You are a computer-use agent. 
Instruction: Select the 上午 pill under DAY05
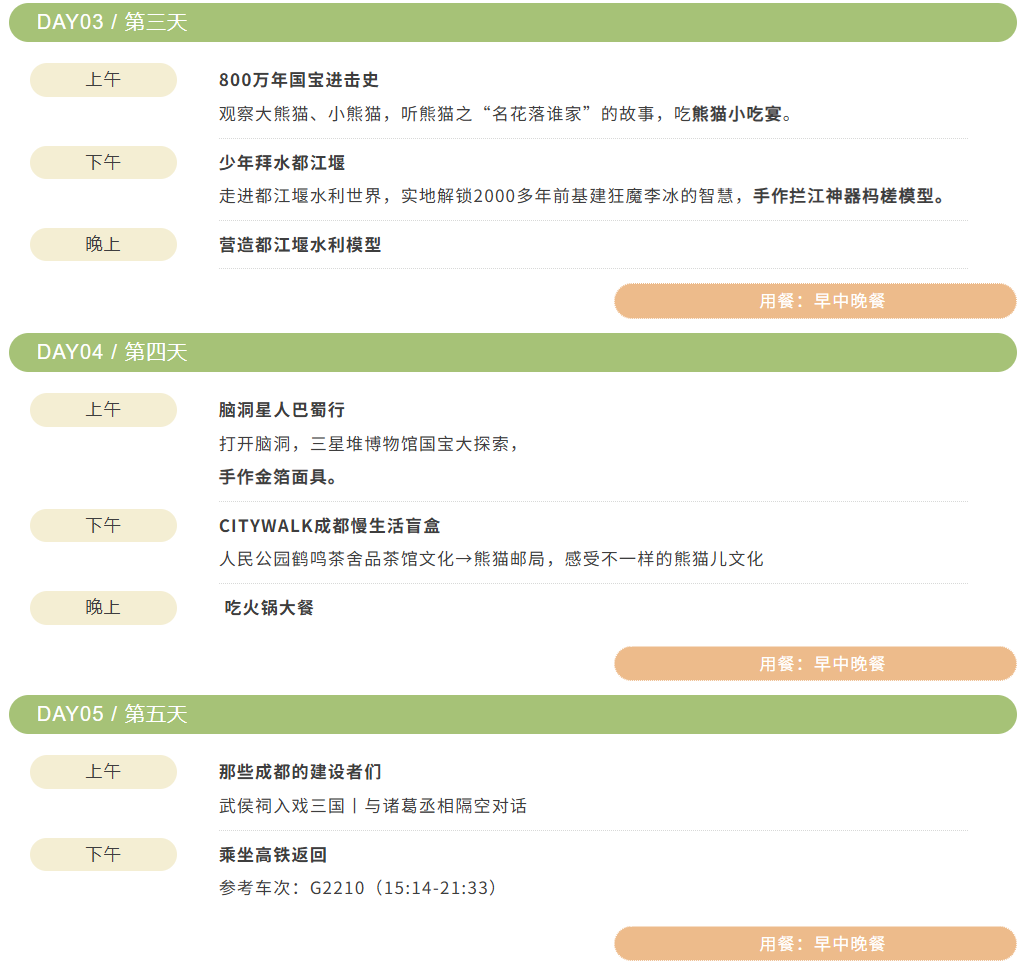102,772
